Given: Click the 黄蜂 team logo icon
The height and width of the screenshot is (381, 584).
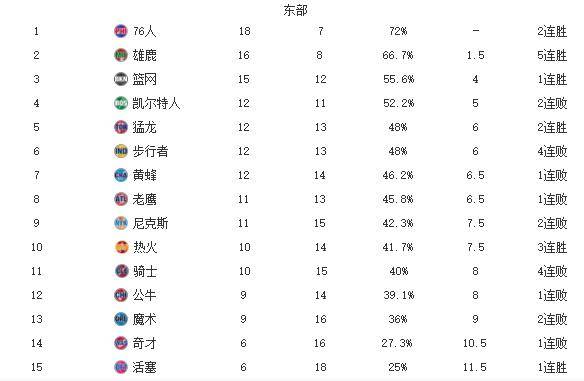Looking at the screenshot, I should [121, 175].
